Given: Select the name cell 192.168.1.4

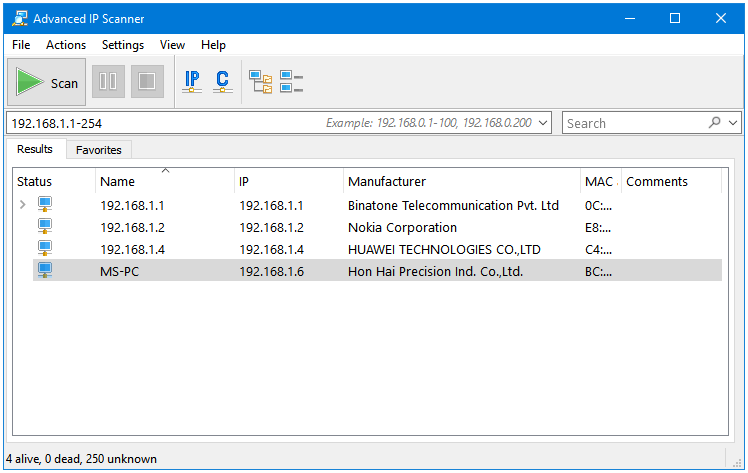Looking at the screenshot, I should click(x=132, y=249).
